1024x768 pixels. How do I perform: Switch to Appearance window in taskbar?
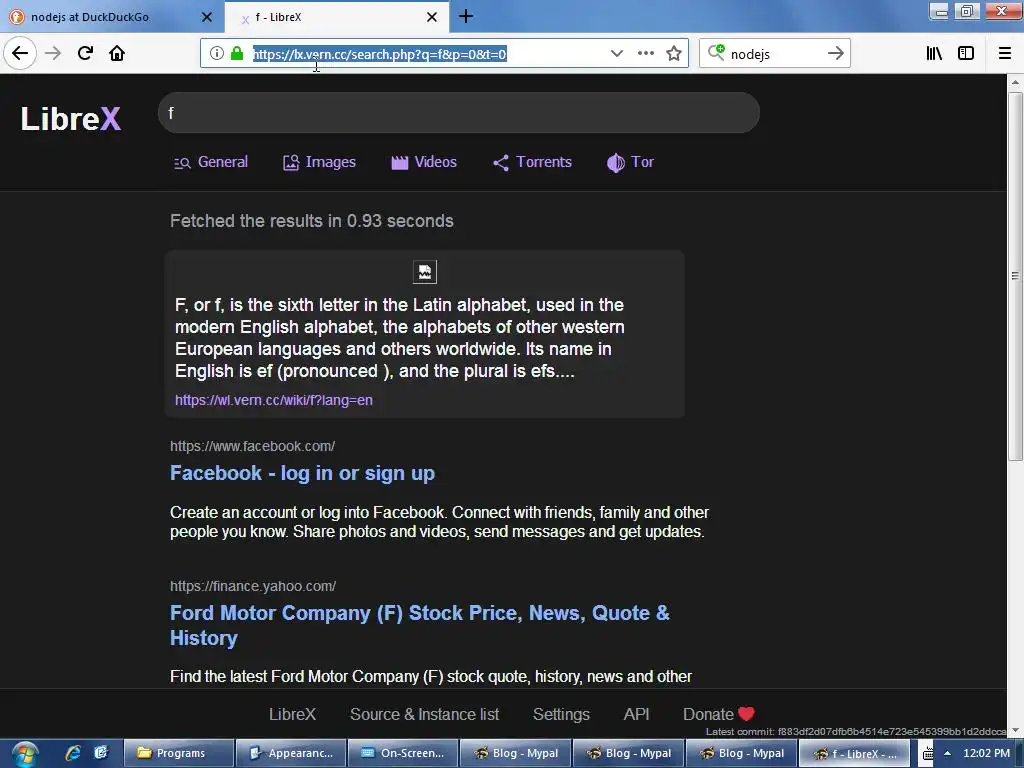[291, 753]
